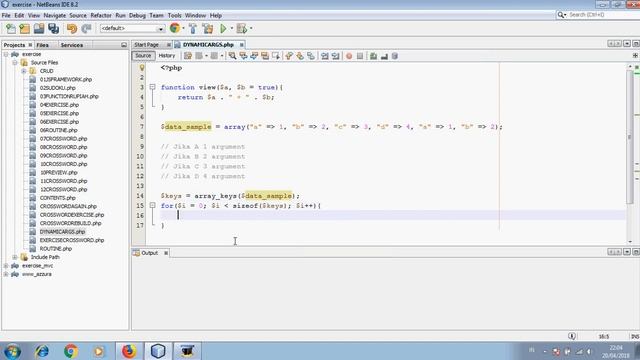The width and height of the screenshot is (640, 360).
Task: Switch editor to History view
Action: point(167,56)
